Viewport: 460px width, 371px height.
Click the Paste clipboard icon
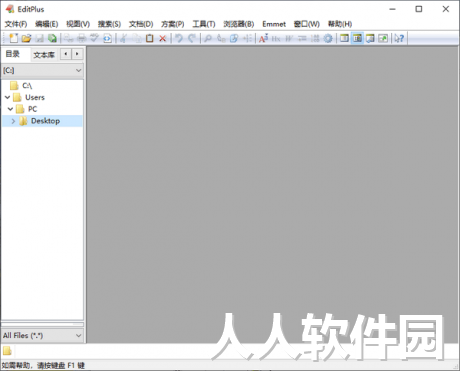(x=150, y=38)
